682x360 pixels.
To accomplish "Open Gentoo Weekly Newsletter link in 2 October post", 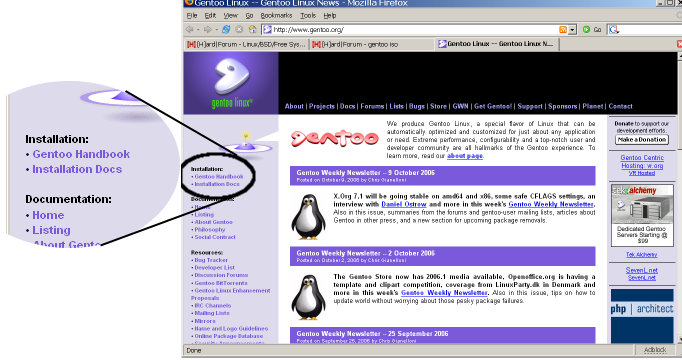I will coord(444,293).
